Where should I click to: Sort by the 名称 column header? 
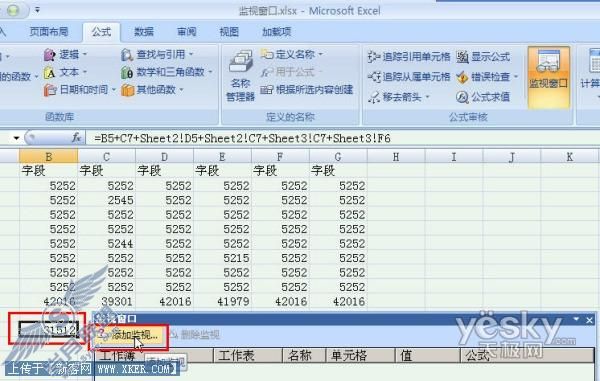pyautogui.click(x=304, y=356)
